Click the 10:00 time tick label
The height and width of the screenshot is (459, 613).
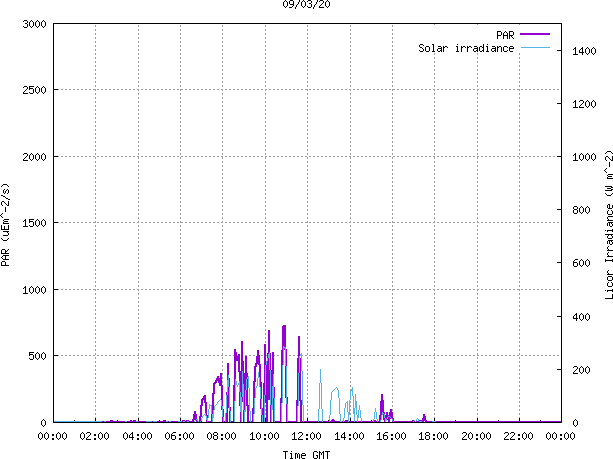[264, 436]
